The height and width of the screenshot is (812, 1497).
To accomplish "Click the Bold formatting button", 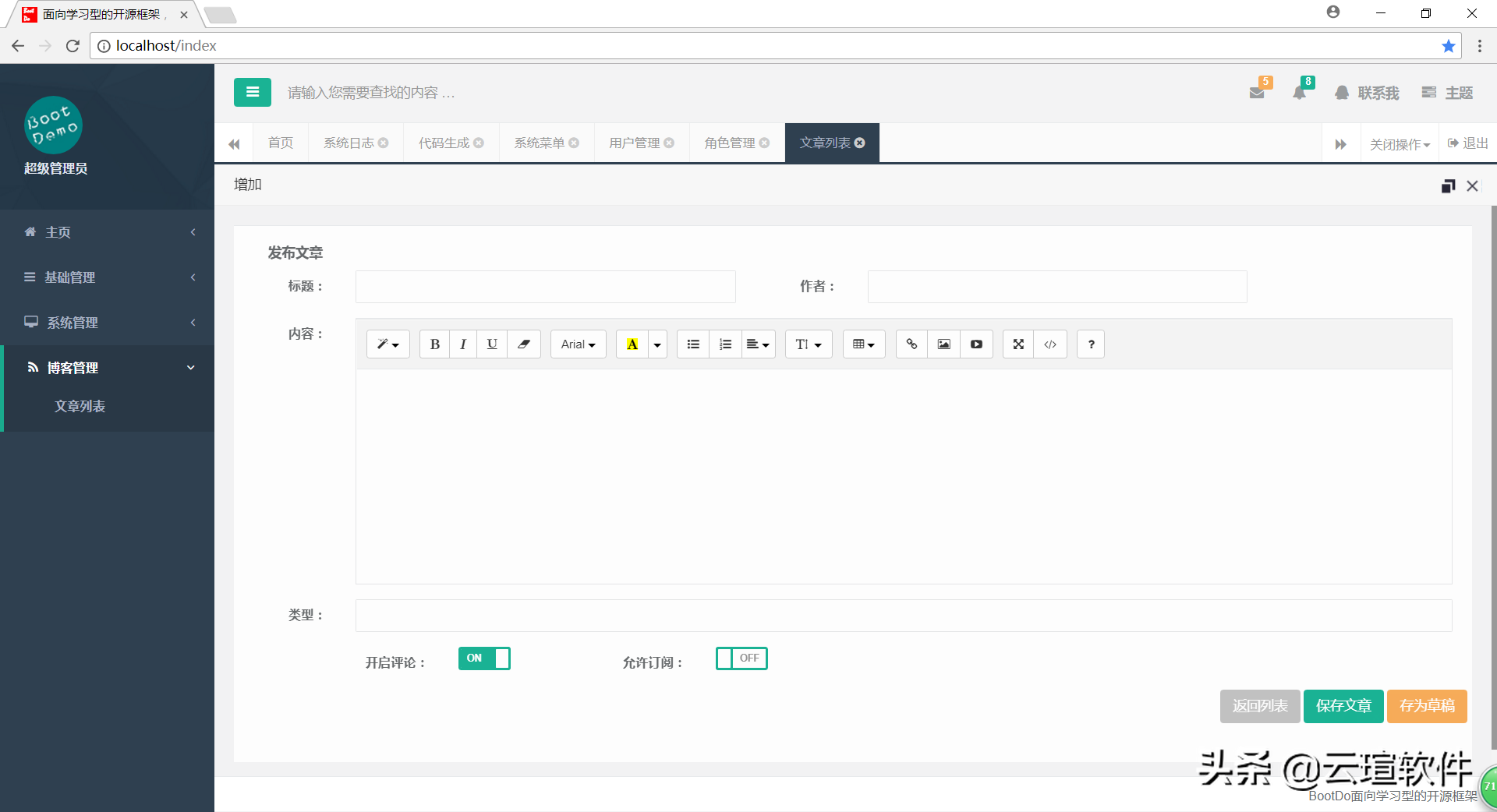I will [x=434, y=344].
